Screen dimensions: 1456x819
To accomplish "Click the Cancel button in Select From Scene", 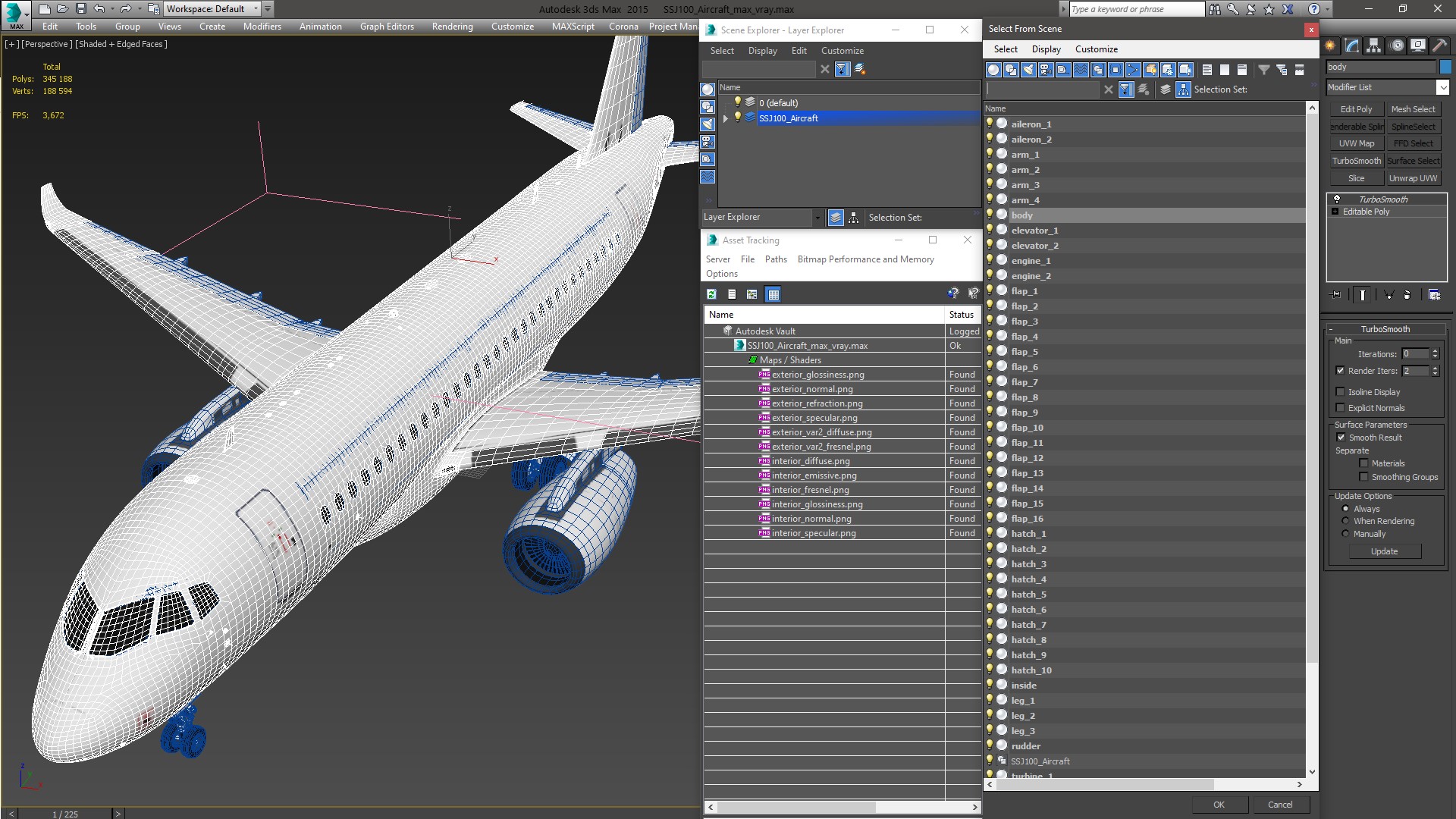I will (1280, 805).
